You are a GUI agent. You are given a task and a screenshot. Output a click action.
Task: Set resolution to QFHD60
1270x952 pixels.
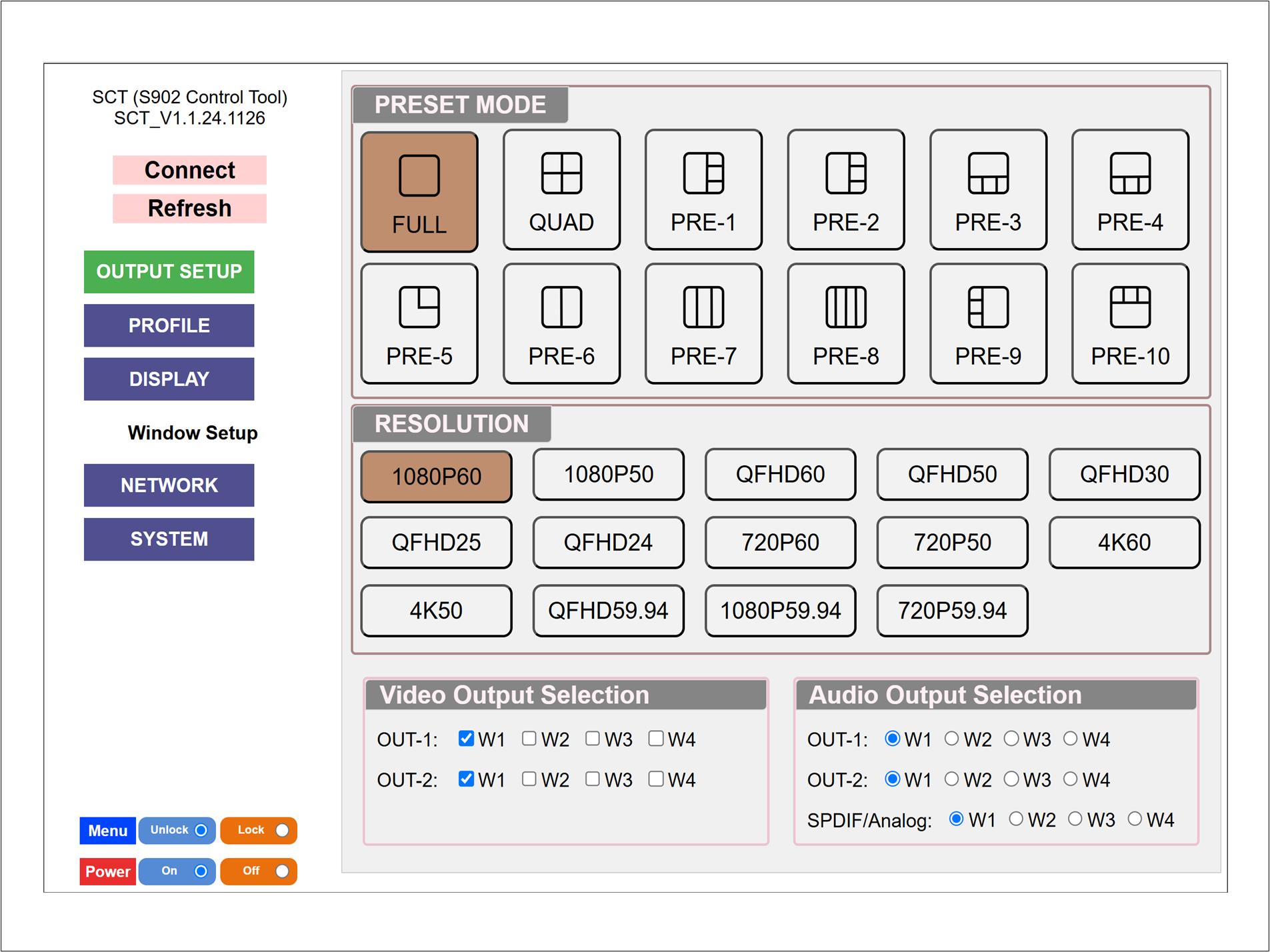point(780,475)
